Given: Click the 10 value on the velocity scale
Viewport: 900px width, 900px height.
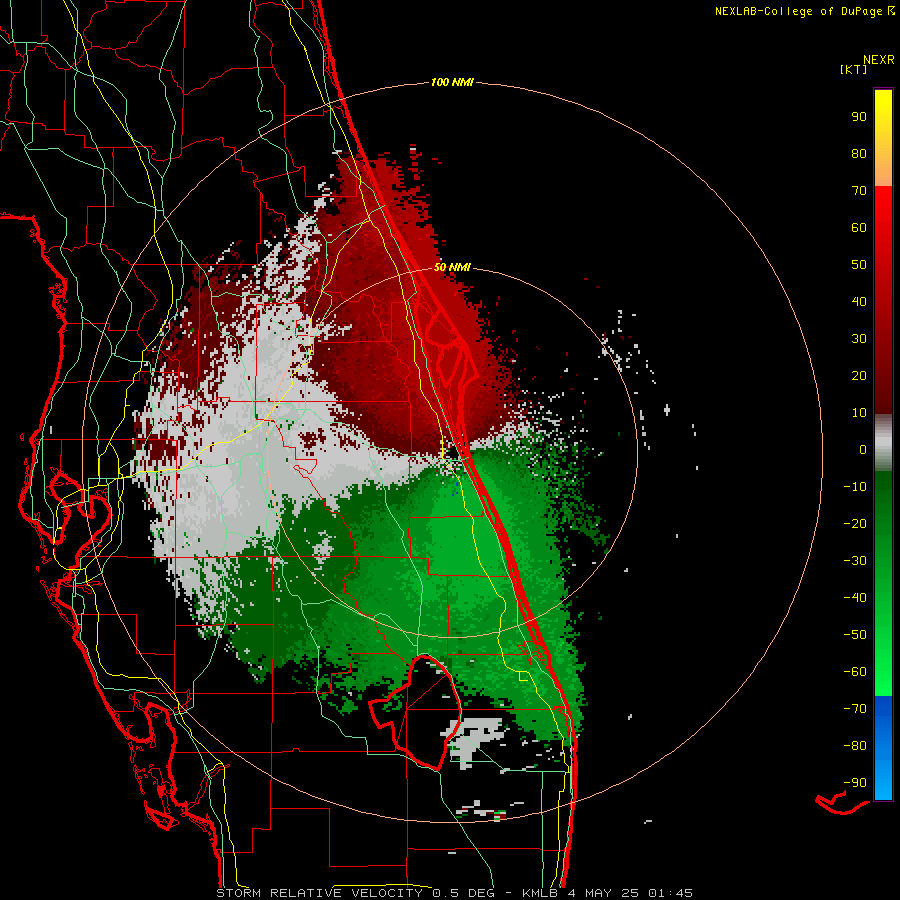Looking at the screenshot, I should (859, 413).
